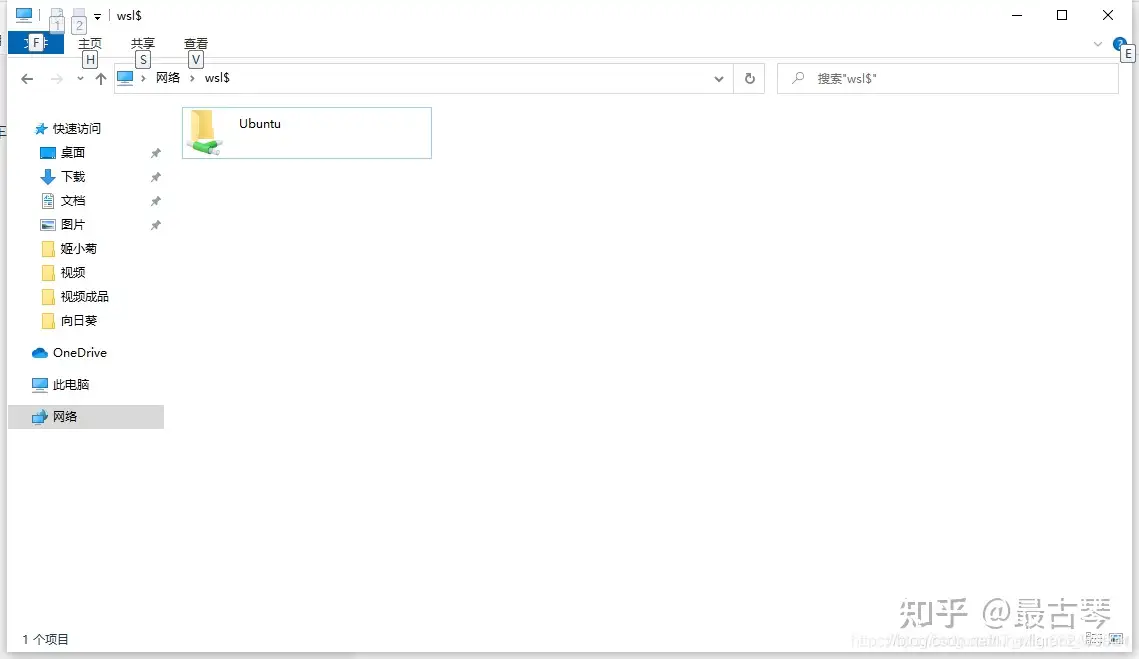
Task: Click the search magnifier icon
Action: (798, 78)
